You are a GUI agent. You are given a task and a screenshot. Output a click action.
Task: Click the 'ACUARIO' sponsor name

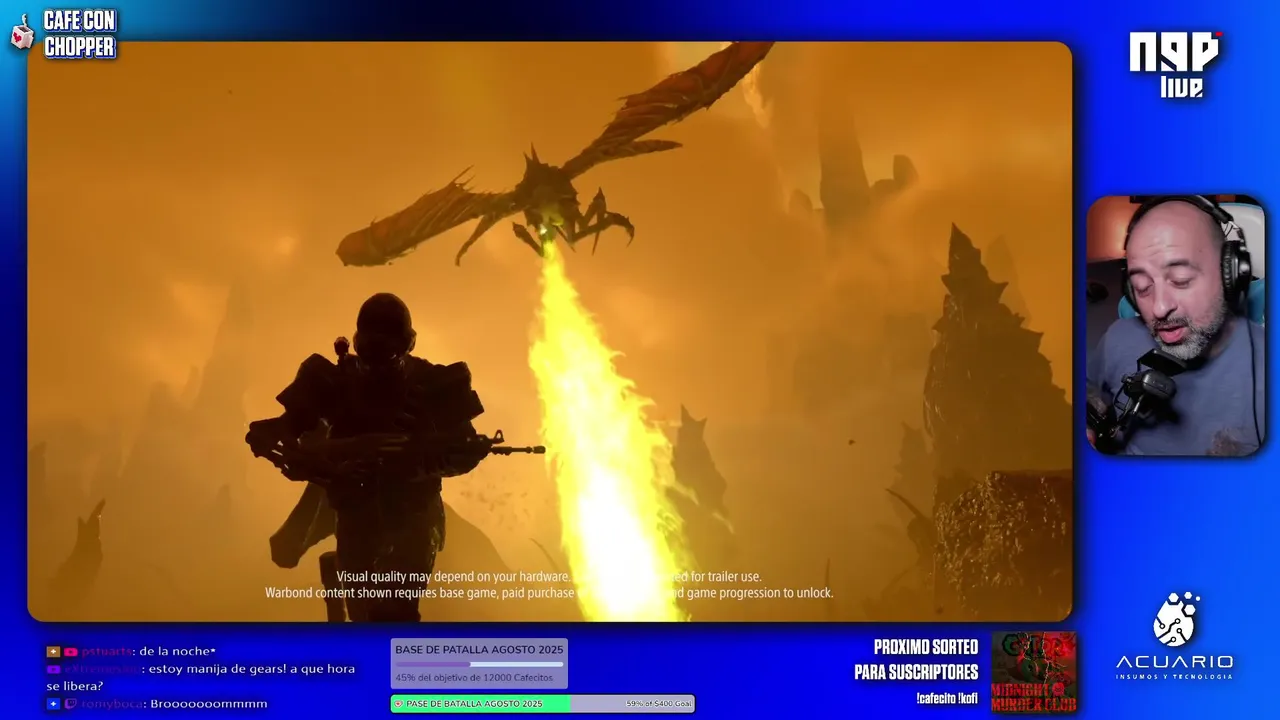1175,662
